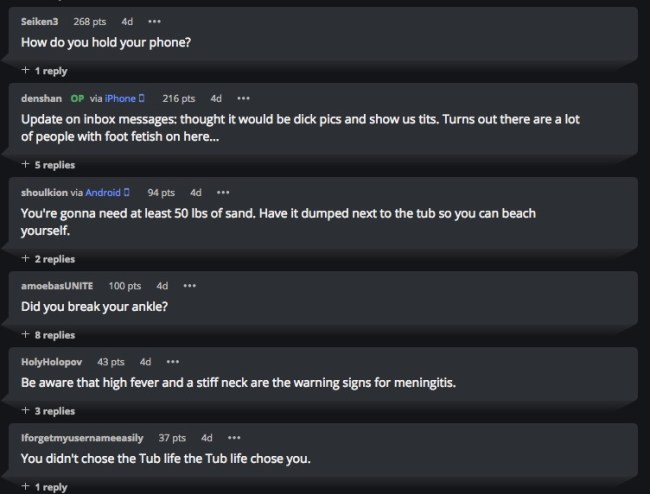
Task: Expand 5 replies under denshan's comment
Action: click(x=48, y=164)
